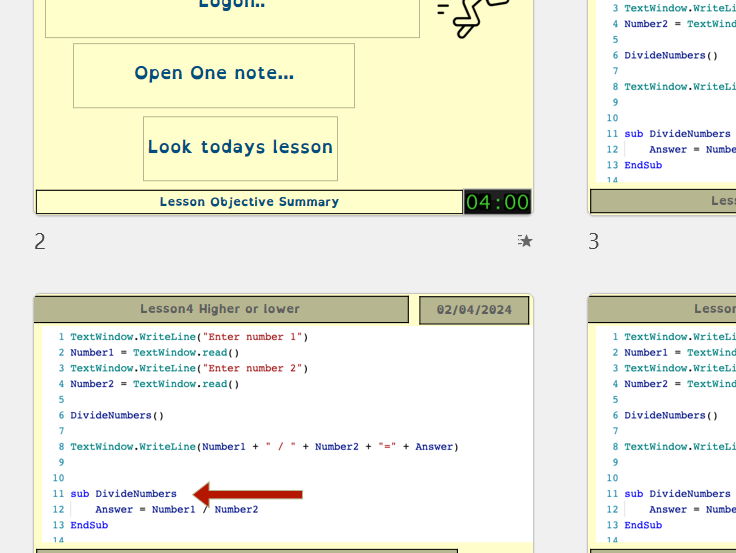This screenshot has width=736, height=553.
Task: Click the slide number 2 label
Action: (x=40, y=241)
